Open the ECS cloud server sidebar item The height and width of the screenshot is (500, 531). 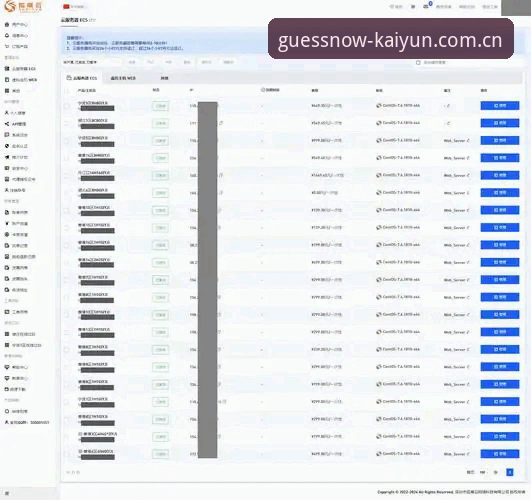coord(21,69)
